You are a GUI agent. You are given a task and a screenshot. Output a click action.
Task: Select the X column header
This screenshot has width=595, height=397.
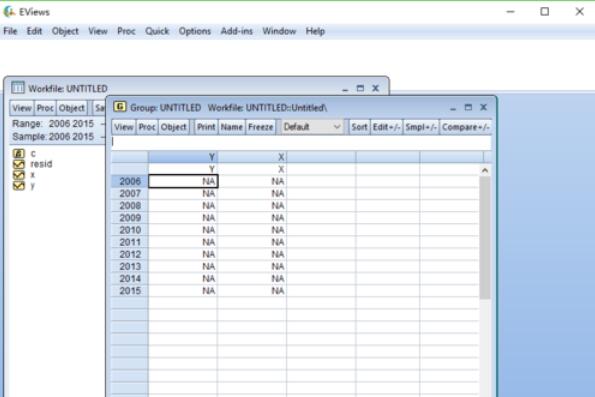tap(252, 157)
